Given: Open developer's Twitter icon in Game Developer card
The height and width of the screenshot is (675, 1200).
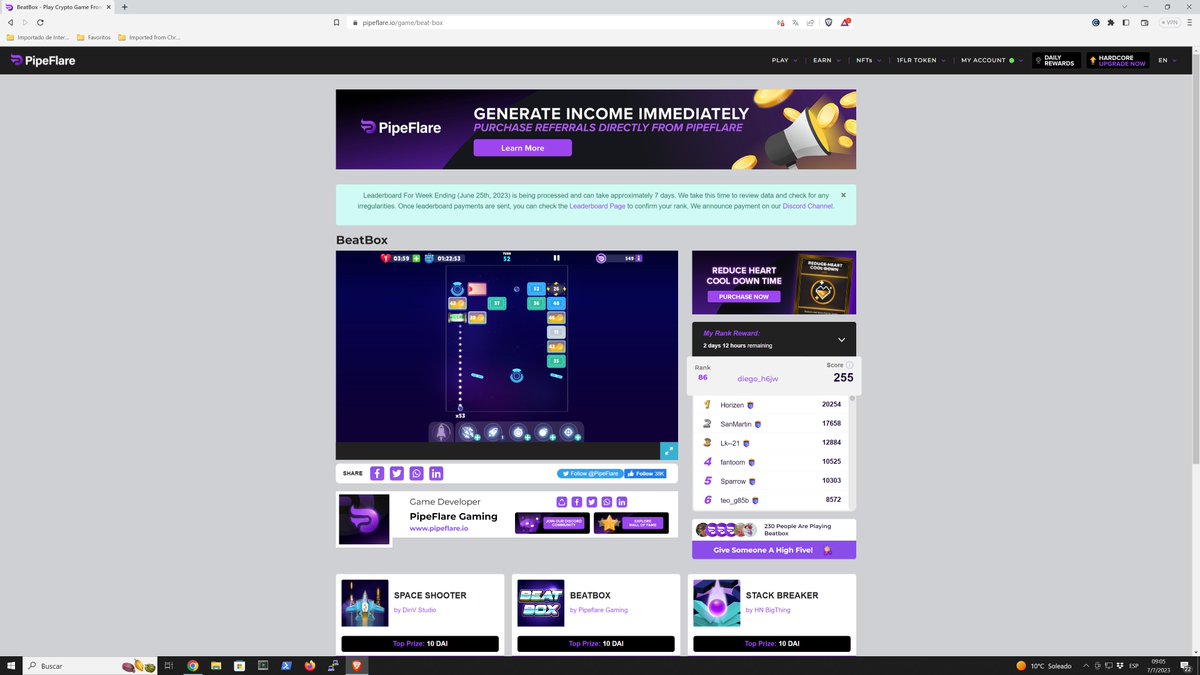Looking at the screenshot, I should [591, 502].
